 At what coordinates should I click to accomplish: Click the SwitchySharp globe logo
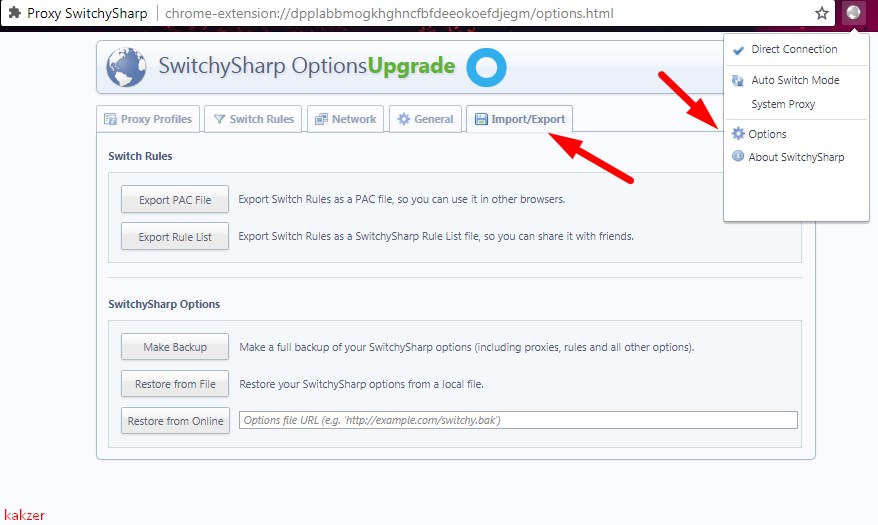coord(126,67)
